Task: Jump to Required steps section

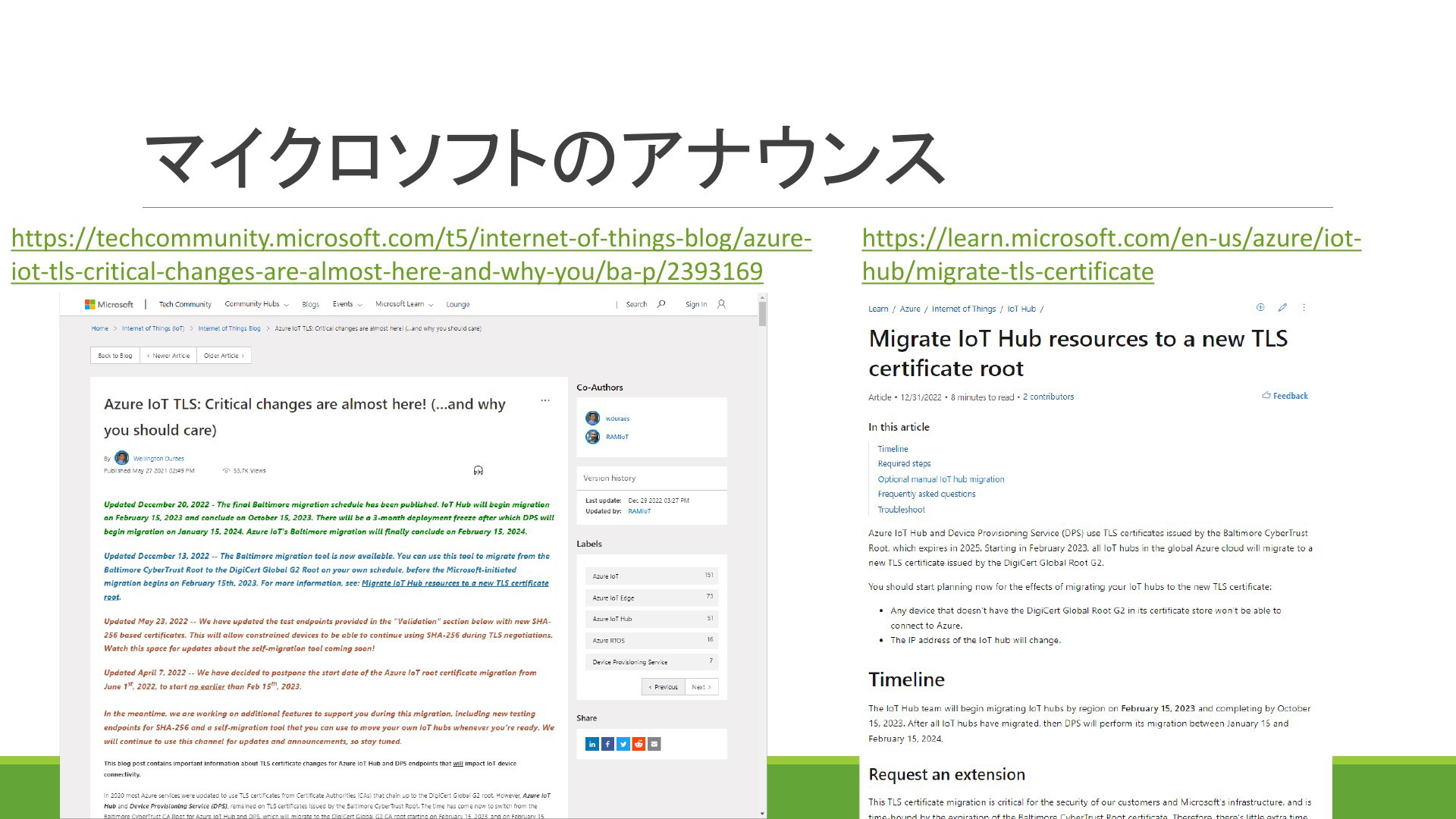Action: [x=904, y=463]
